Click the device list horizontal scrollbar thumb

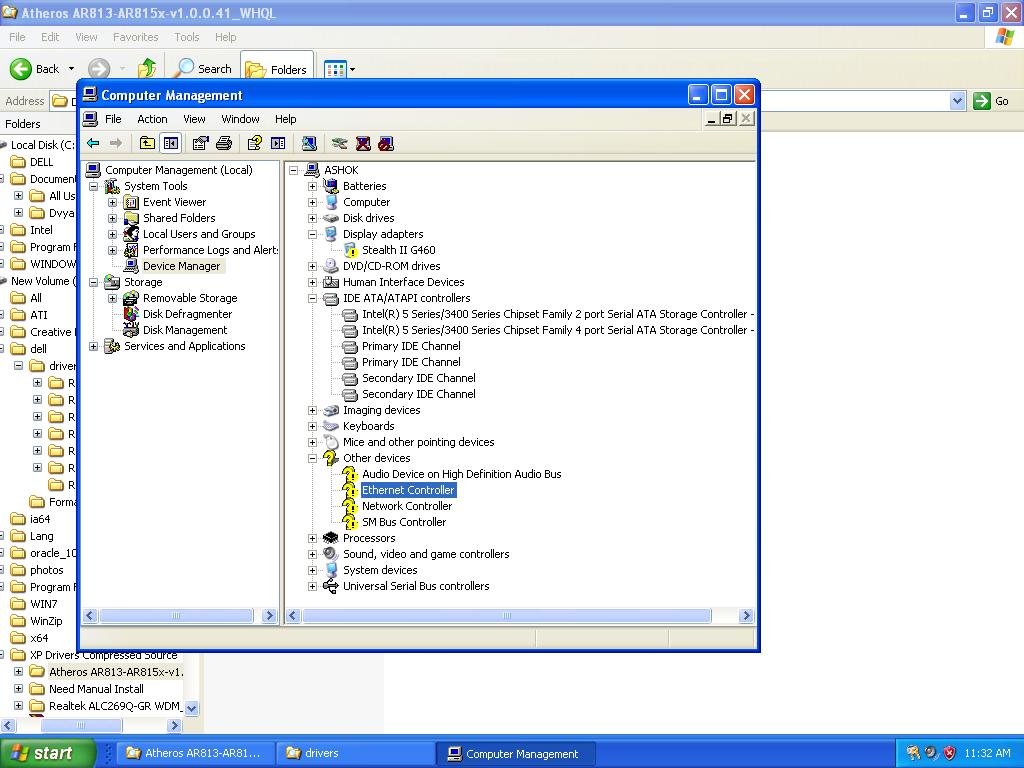click(506, 616)
